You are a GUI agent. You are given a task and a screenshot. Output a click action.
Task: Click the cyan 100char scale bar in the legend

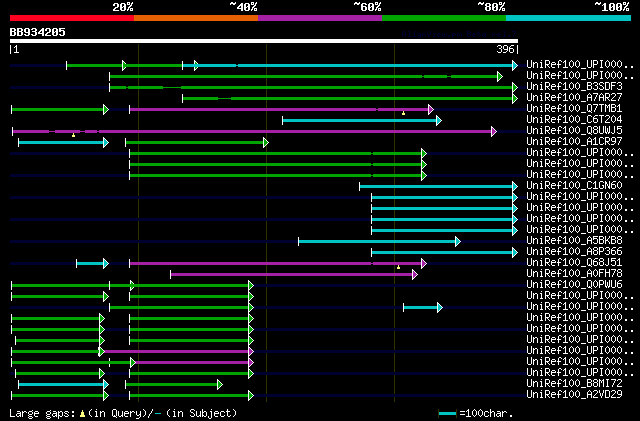[x=447, y=414]
